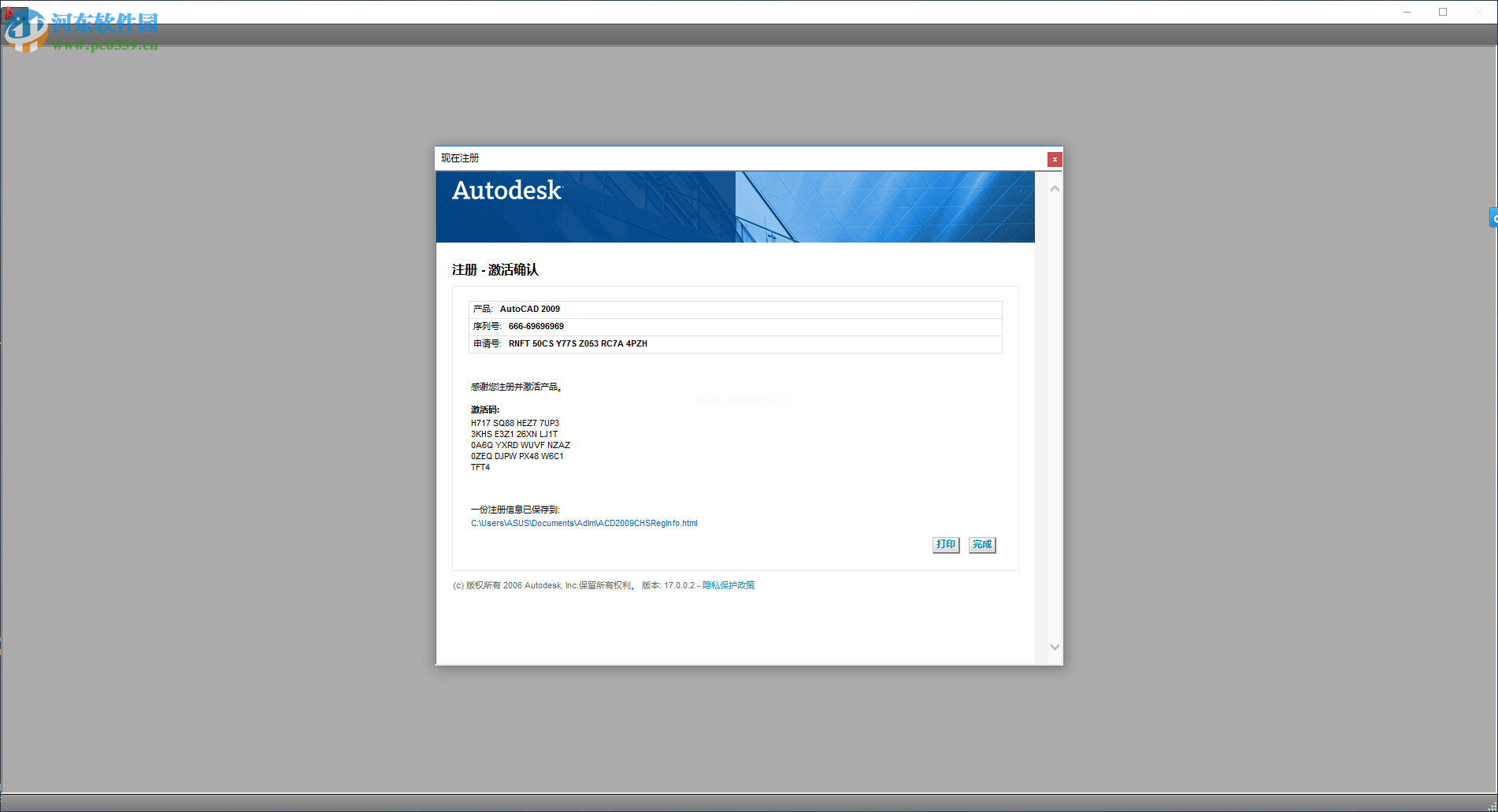Click the blue side tab at right edge
The width and height of the screenshot is (1498, 812).
point(1493,217)
